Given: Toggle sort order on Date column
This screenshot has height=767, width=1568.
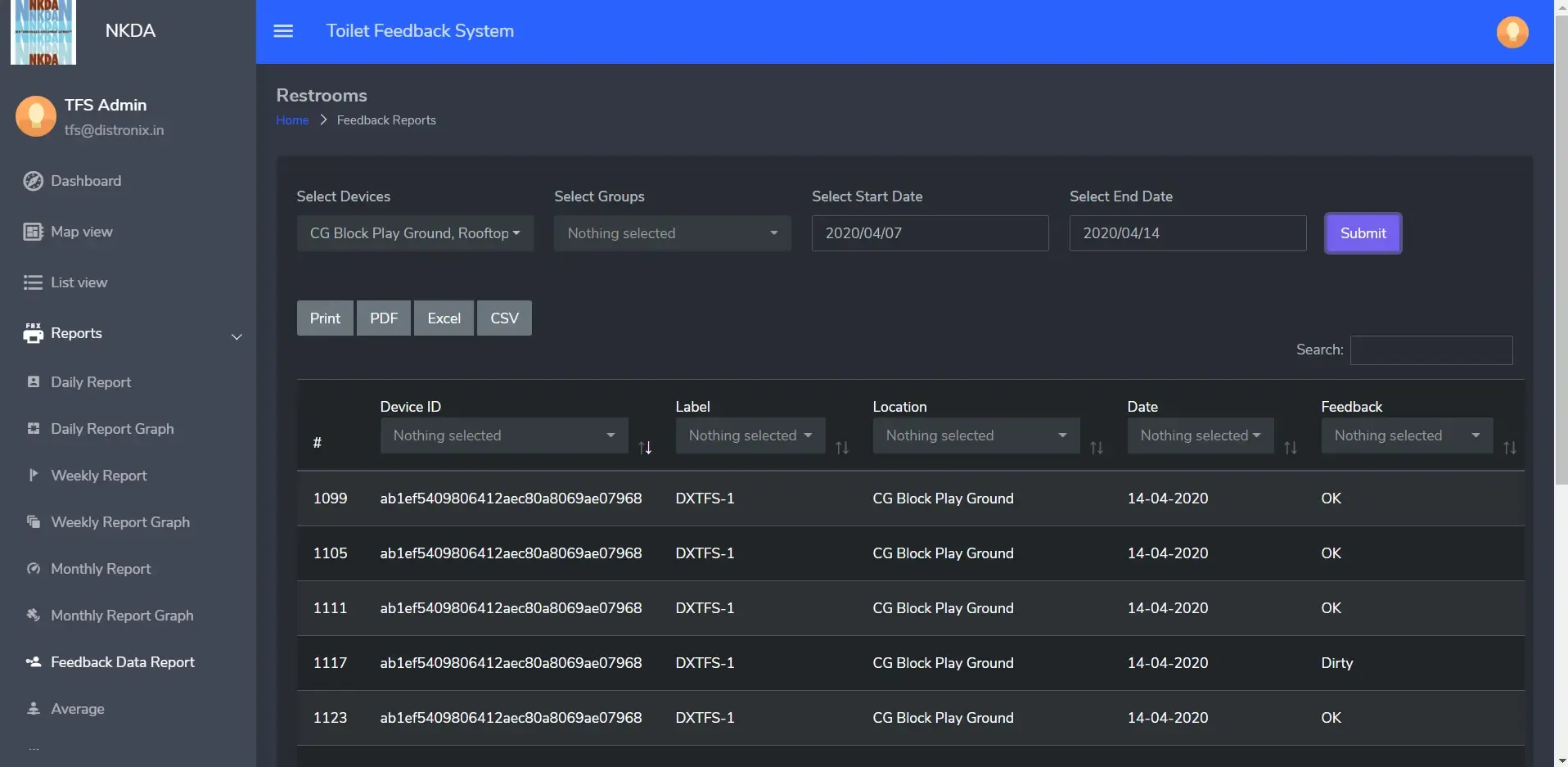Looking at the screenshot, I should [x=1291, y=448].
